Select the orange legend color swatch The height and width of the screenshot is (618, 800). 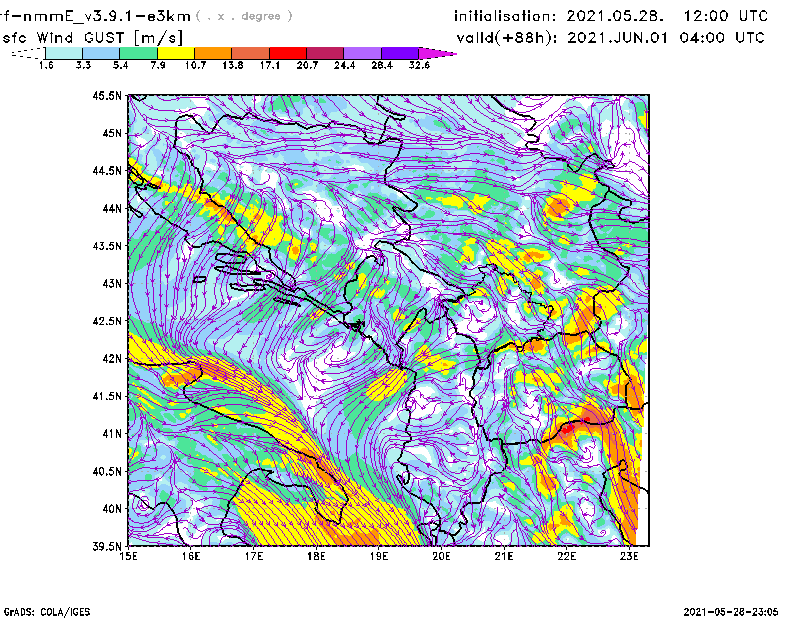click(x=213, y=53)
